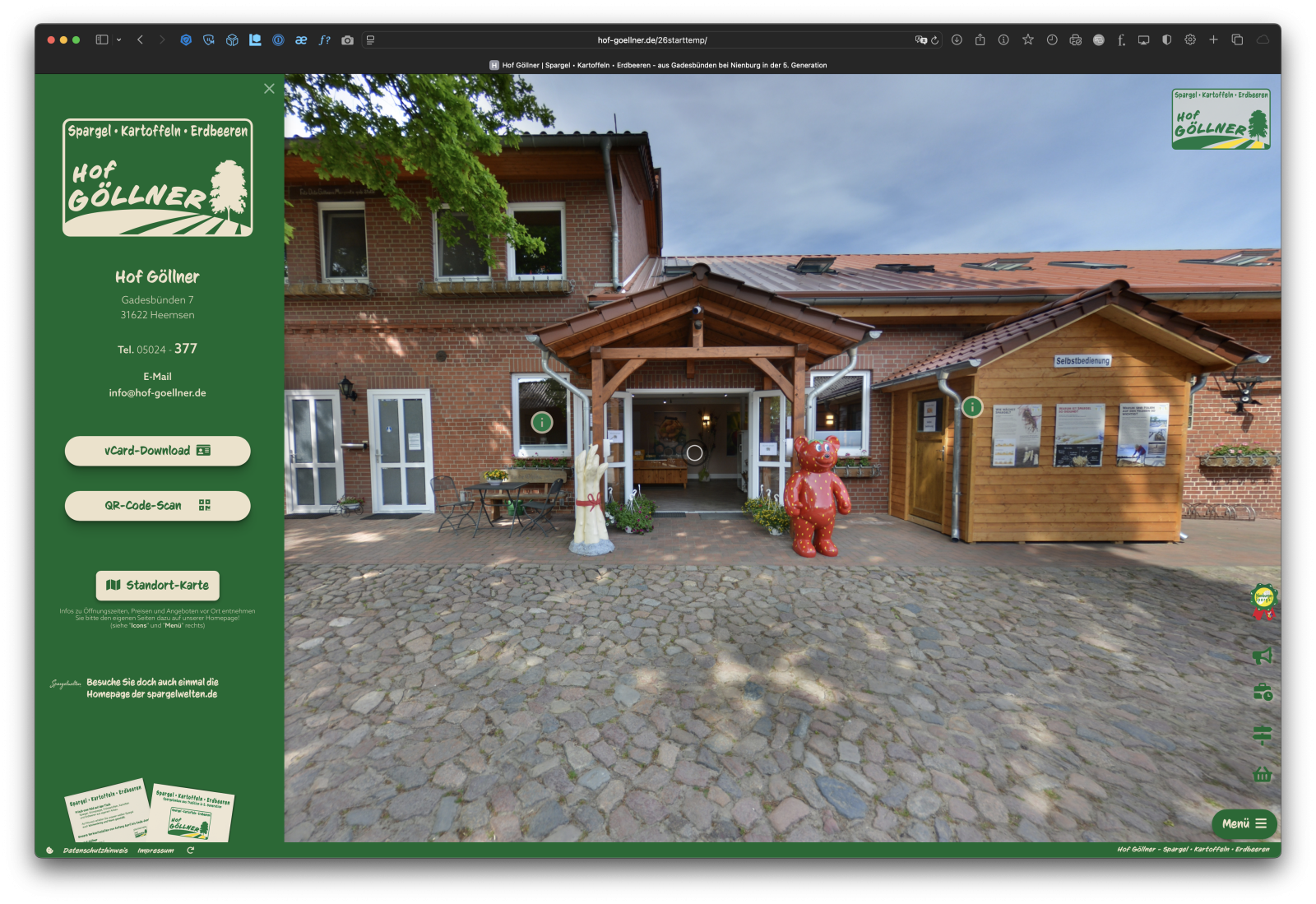Open the briefcase-clock opening hours icon
This screenshot has height=904, width=1316.
point(1262,693)
